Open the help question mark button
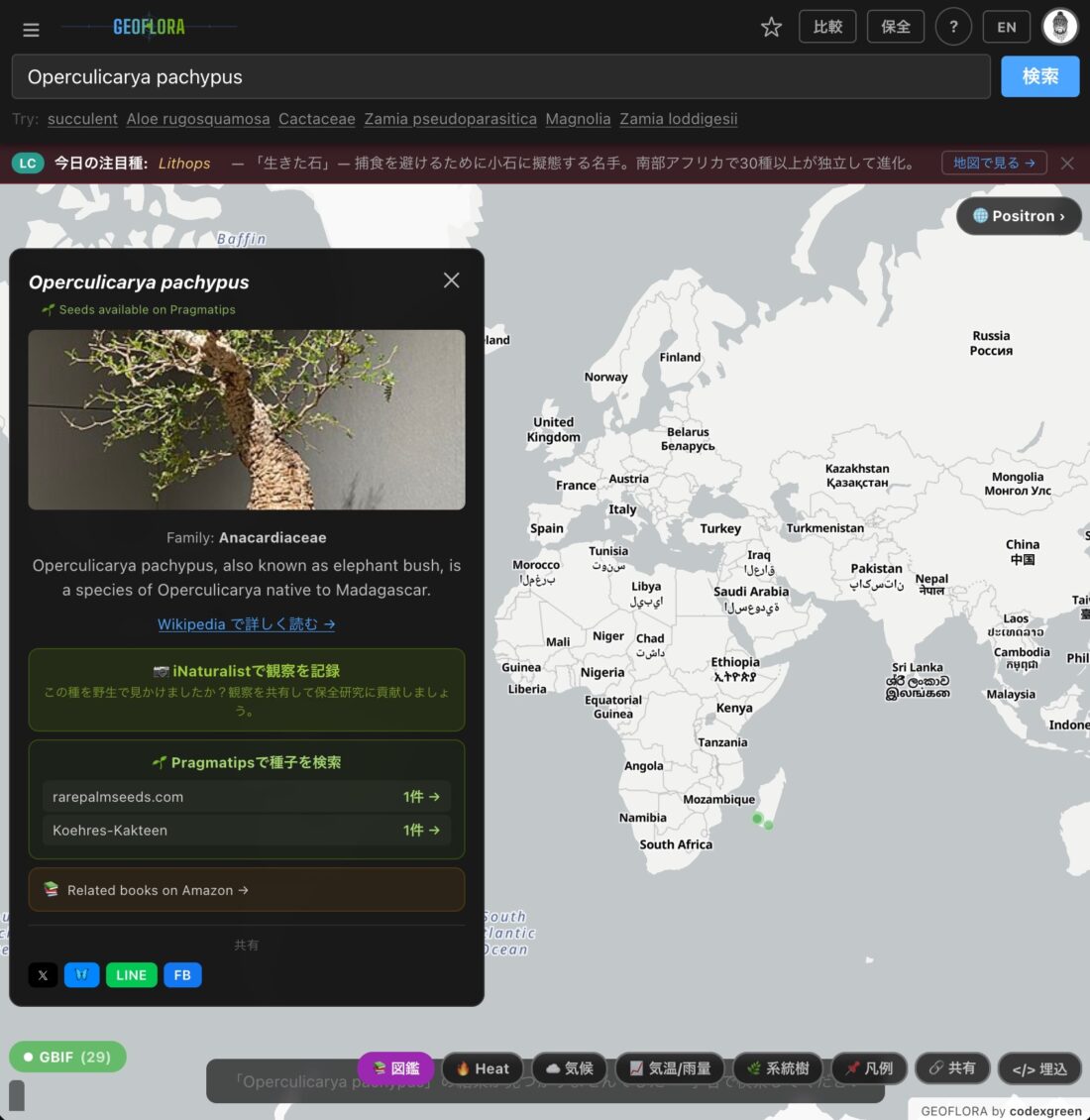The image size is (1090, 1120). point(953,27)
